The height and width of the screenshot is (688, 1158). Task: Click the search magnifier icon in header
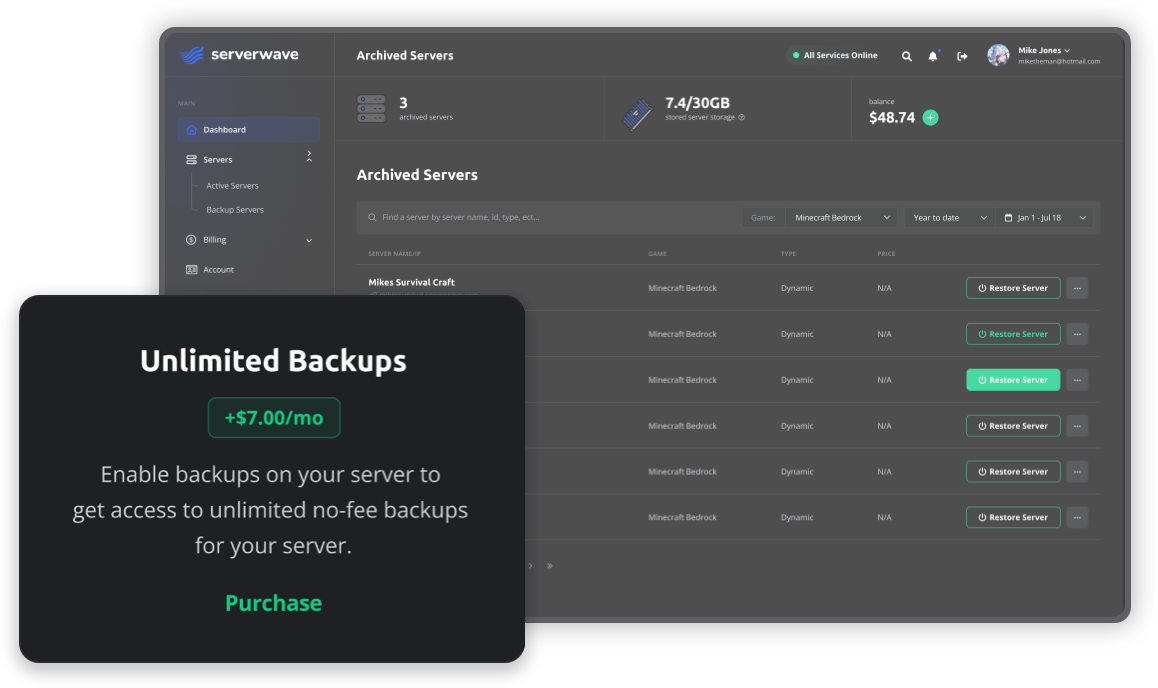click(x=907, y=56)
